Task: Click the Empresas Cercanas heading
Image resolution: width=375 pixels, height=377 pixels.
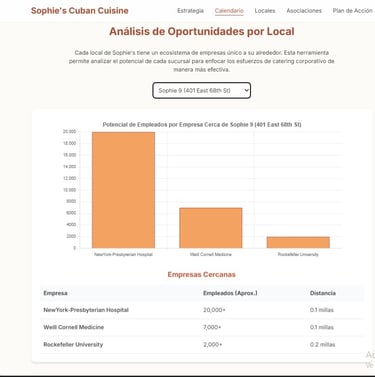Action: [202, 274]
